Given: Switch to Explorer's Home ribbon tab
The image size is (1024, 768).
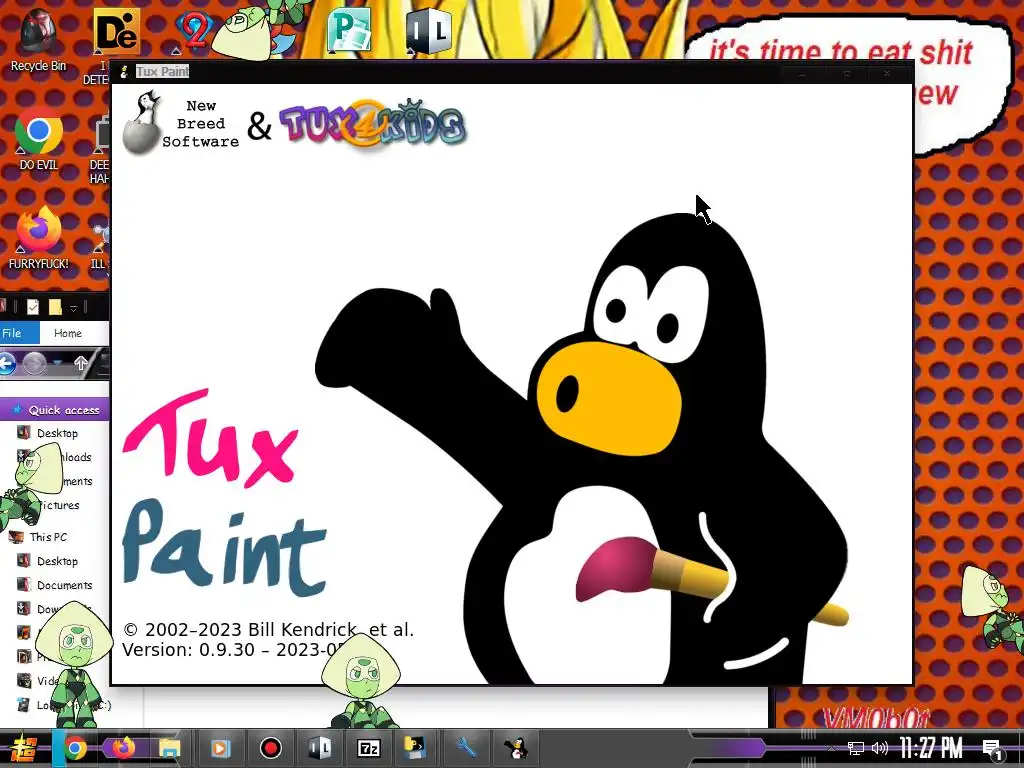Looking at the screenshot, I should click(x=67, y=333).
